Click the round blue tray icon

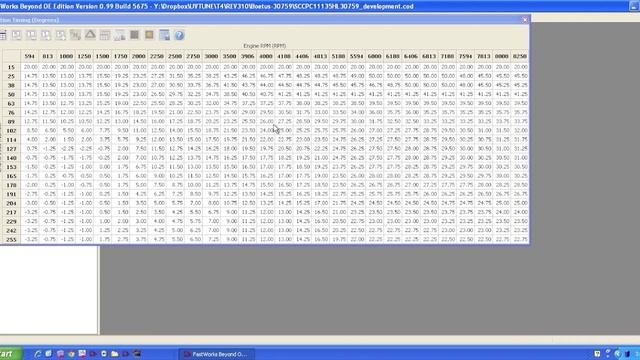point(618,354)
